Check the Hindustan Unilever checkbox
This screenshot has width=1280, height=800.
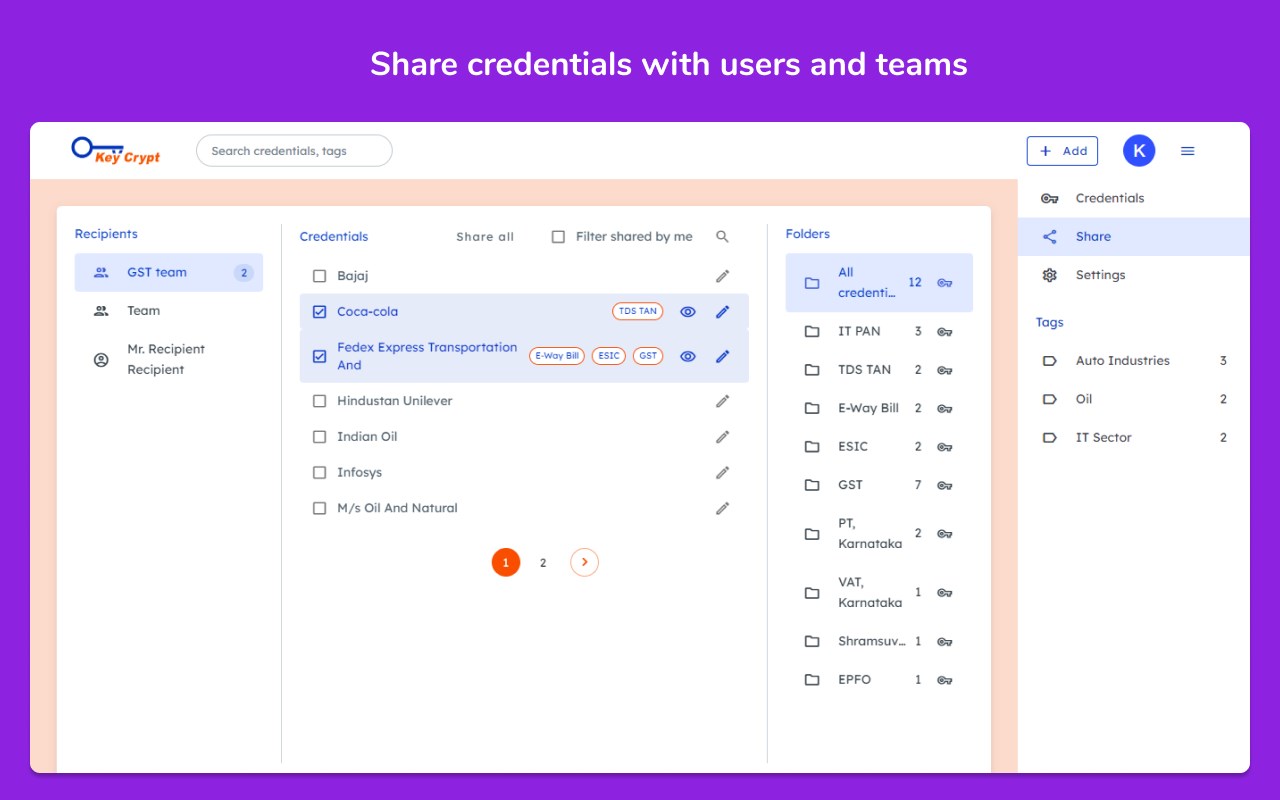click(x=320, y=401)
